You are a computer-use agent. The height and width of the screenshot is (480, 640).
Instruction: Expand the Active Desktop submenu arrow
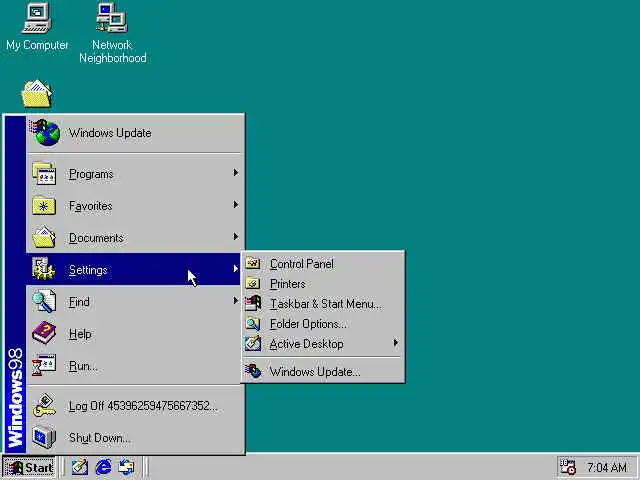(x=395, y=343)
